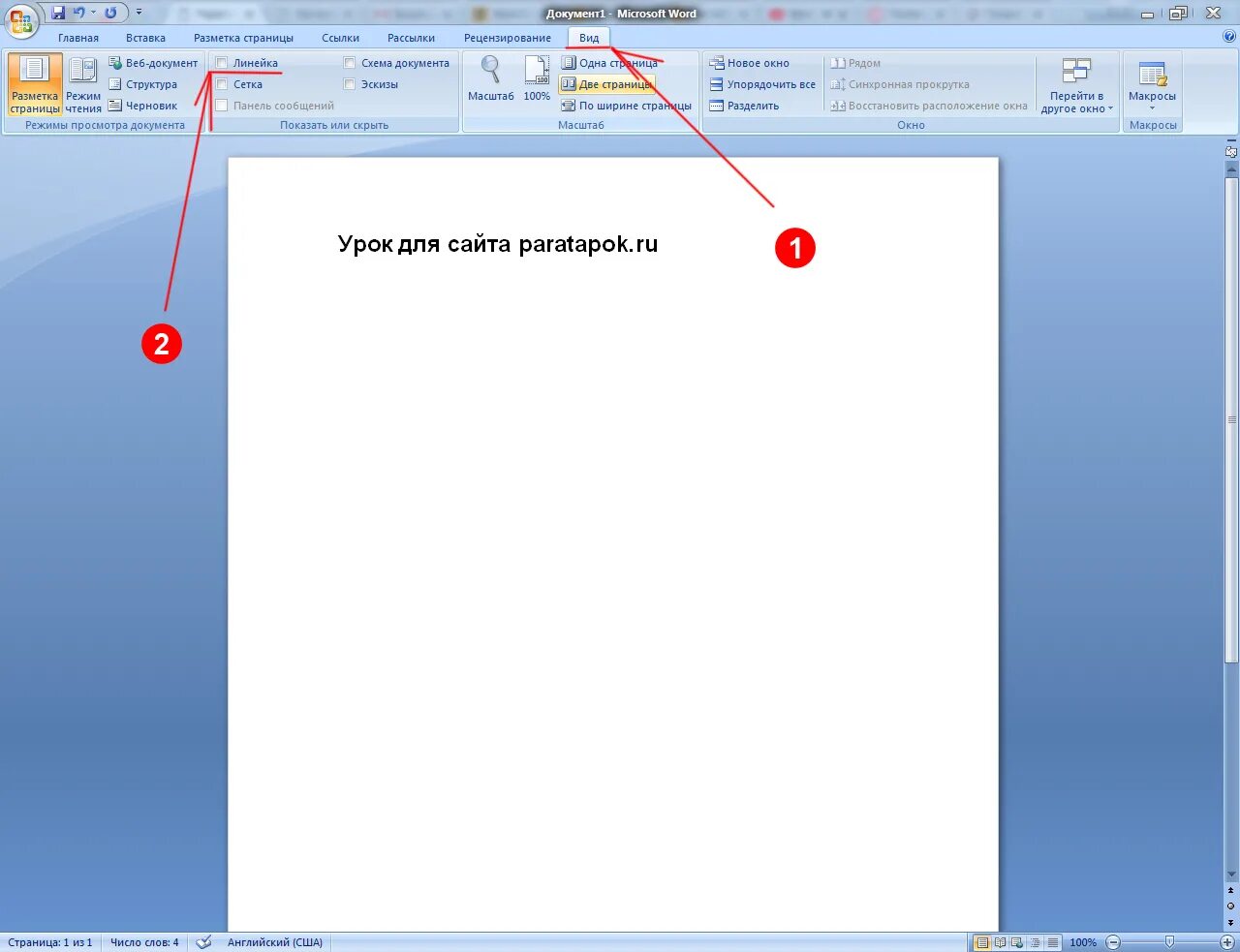This screenshot has width=1240, height=952.
Task: Enable the Схема документа checkbox
Action: pyautogui.click(x=350, y=63)
